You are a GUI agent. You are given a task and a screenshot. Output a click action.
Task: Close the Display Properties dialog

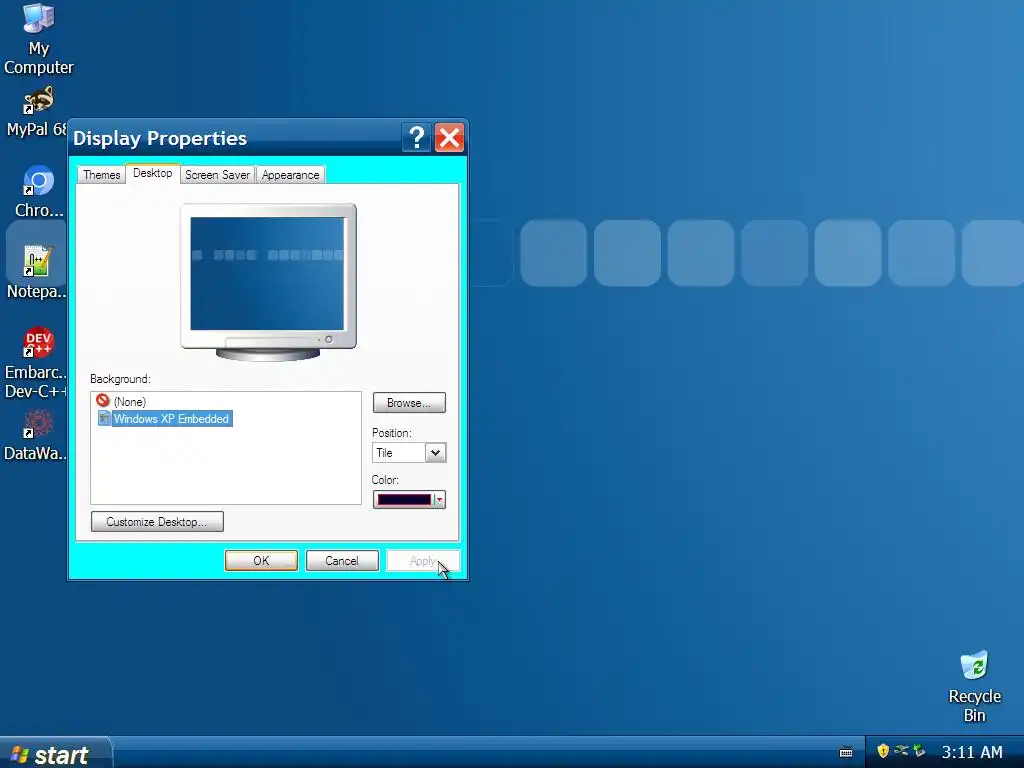pos(449,138)
